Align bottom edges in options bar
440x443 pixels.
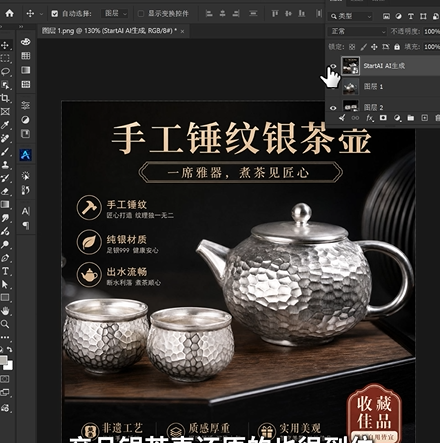coord(302,14)
